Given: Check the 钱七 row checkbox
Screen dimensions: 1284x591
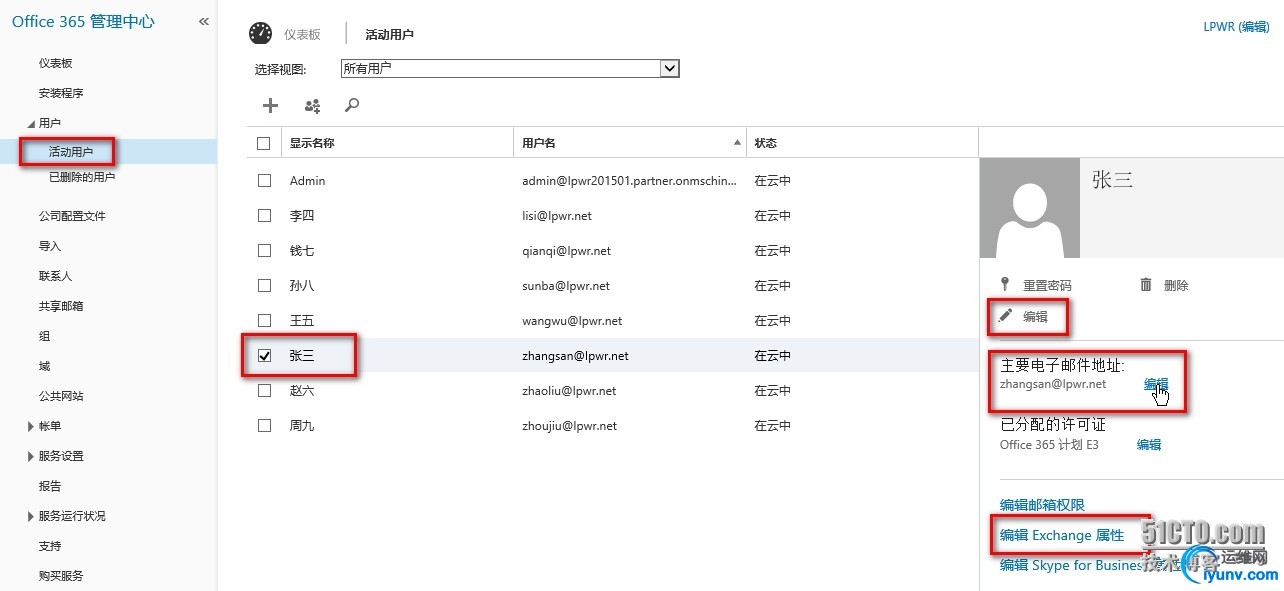Looking at the screenshot, I should 264,251.
